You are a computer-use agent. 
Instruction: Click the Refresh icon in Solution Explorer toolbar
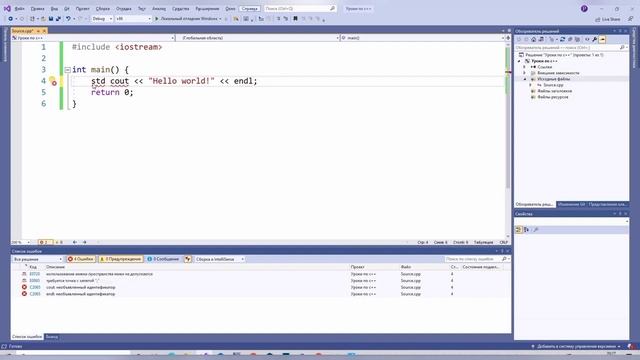click(x=562, y=40)
